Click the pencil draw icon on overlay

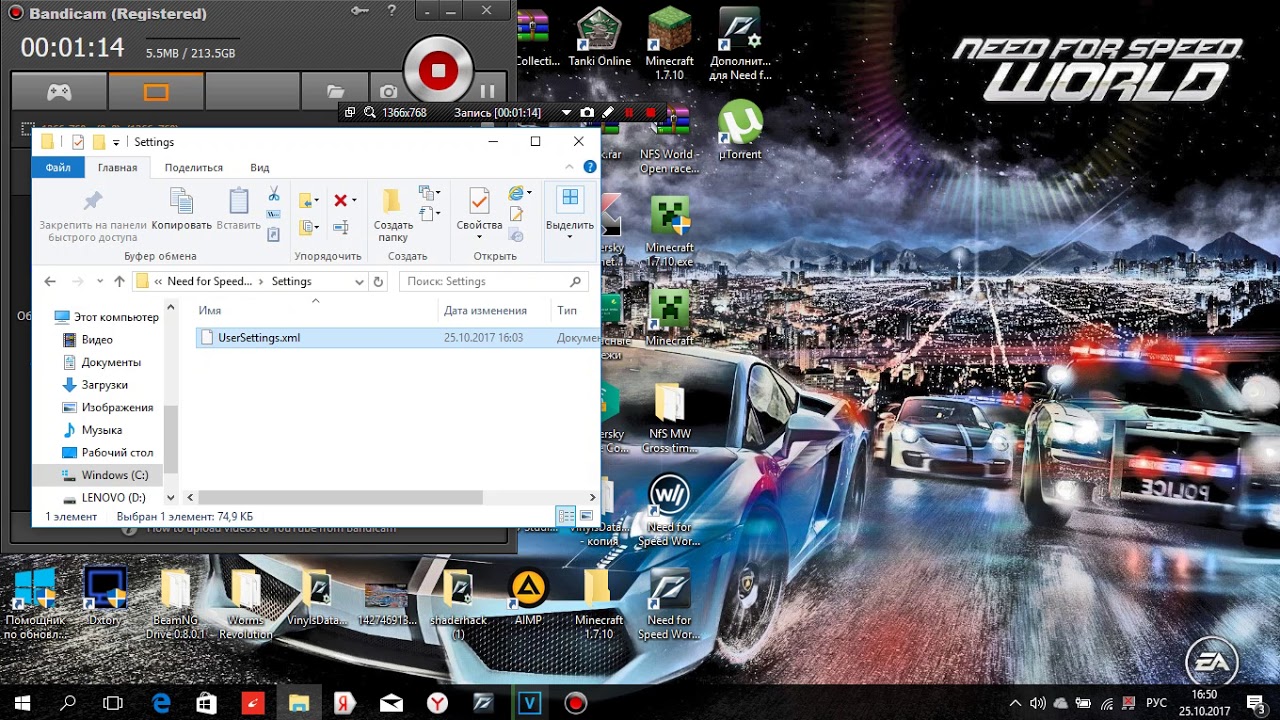point(607,113)
